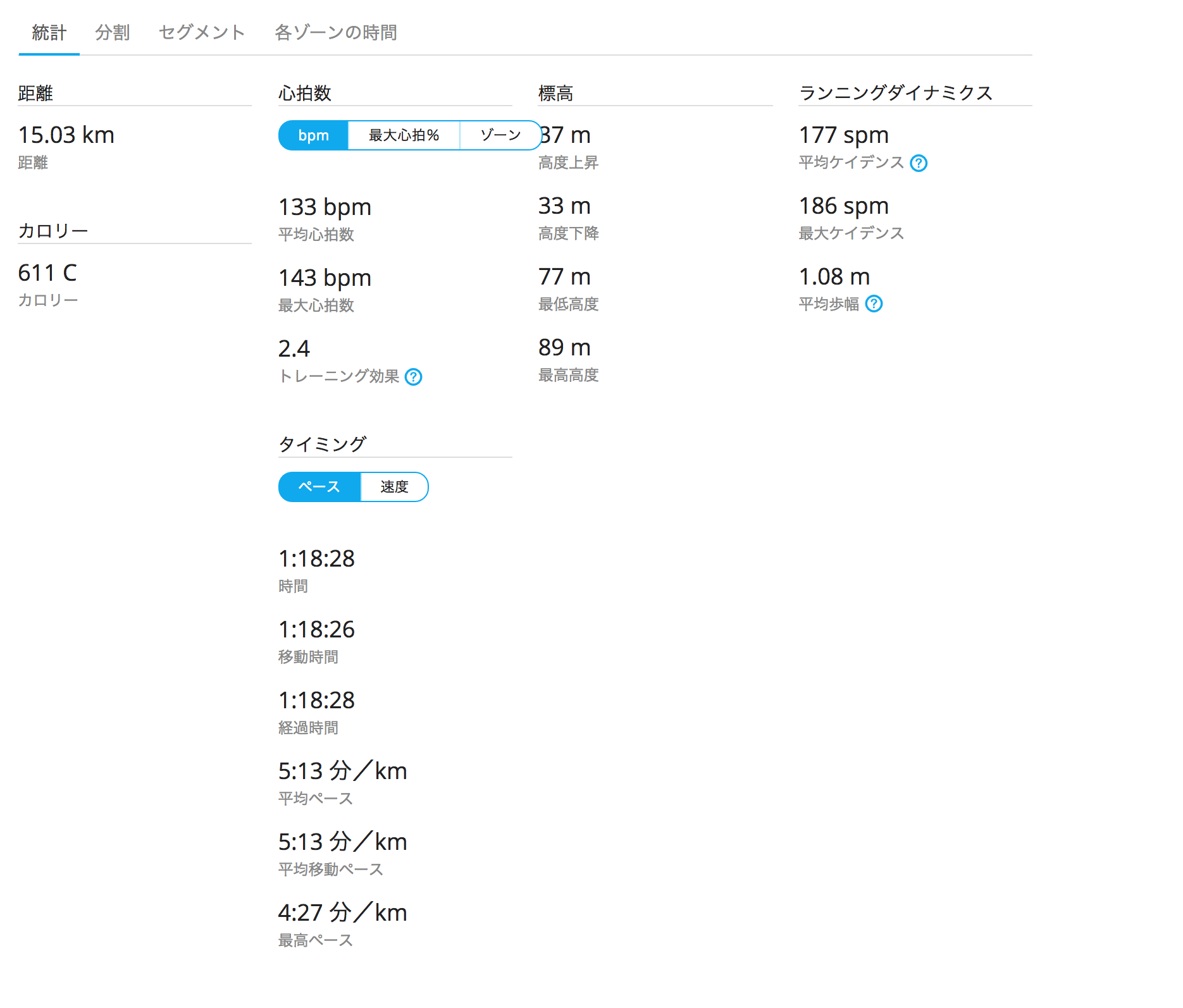
Task: Open help icon beside トレーニング効果
Action: tap(413, 377)
